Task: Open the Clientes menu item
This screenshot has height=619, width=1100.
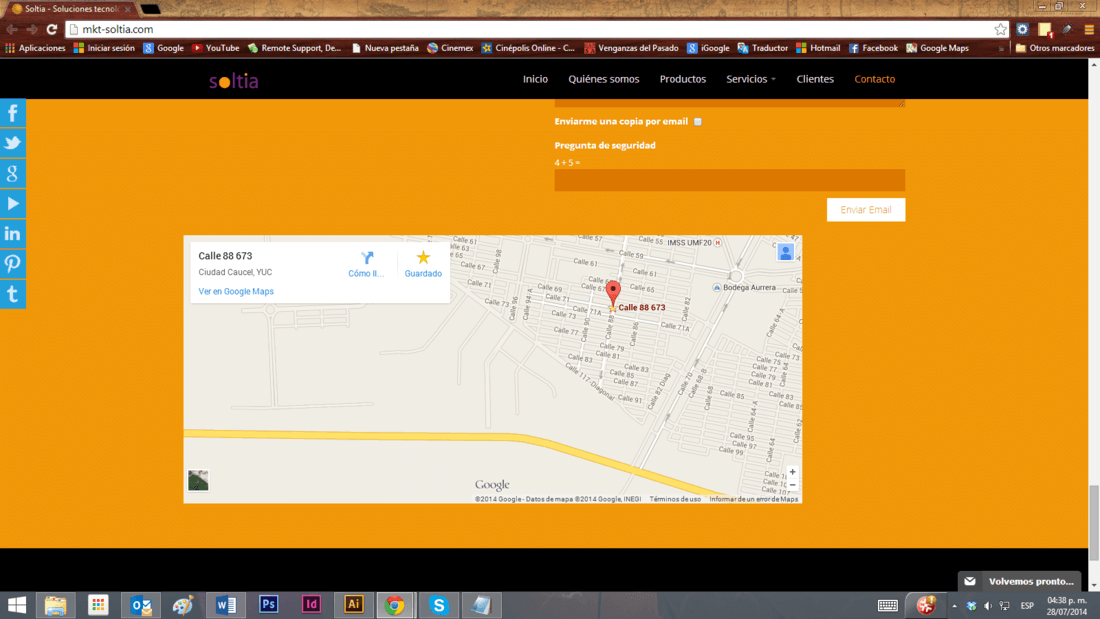Action: [x=814, y=79]
